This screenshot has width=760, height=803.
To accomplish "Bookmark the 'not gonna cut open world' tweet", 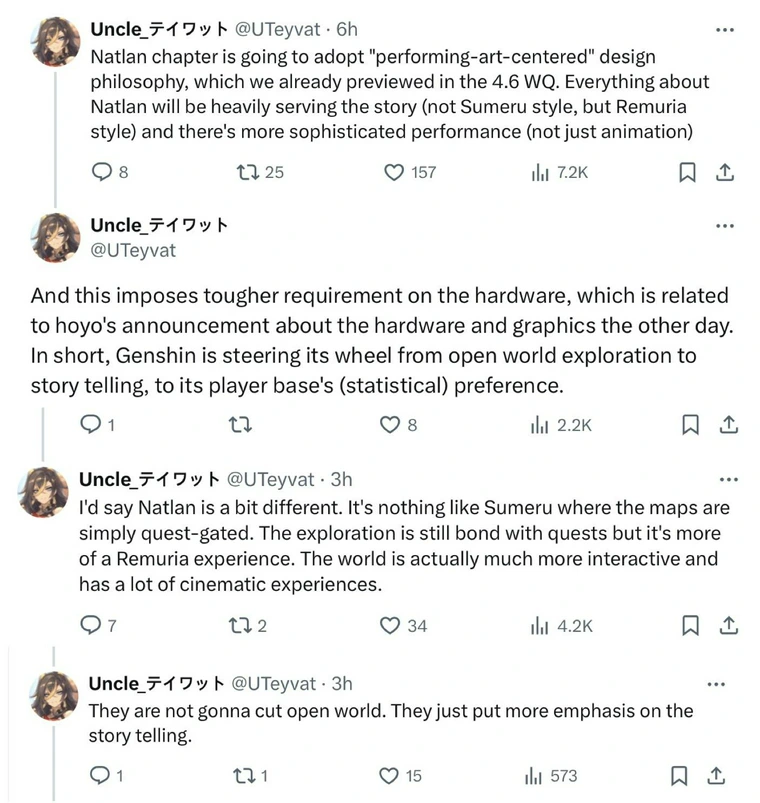I will tap(679, 775).
